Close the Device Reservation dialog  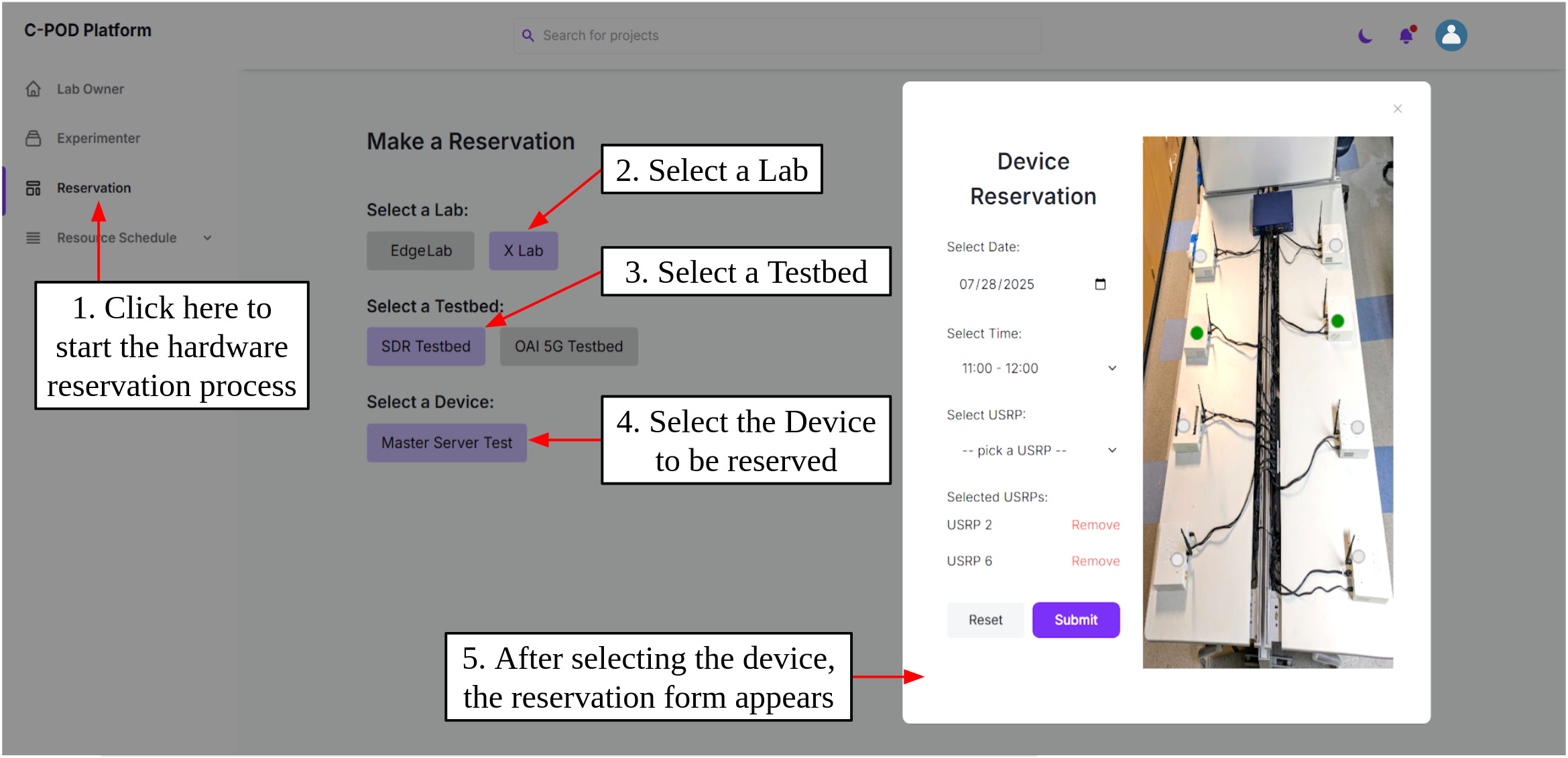[1398, 109]
